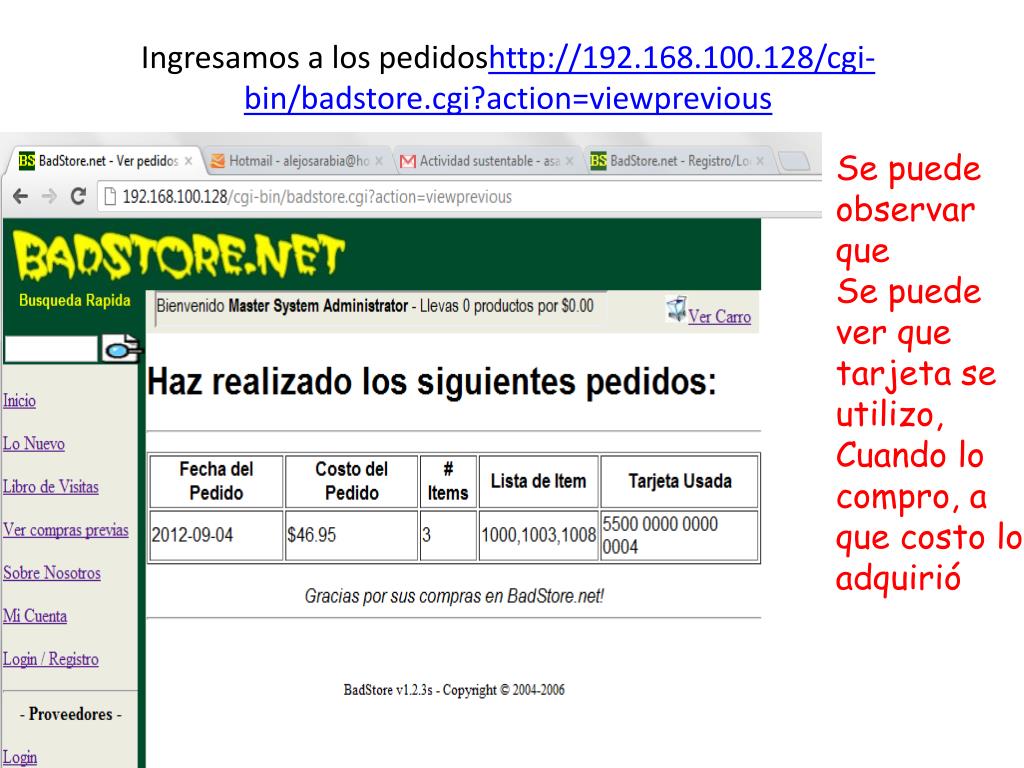Click the 2012-09-04 date cell

[x=216, y=536]
